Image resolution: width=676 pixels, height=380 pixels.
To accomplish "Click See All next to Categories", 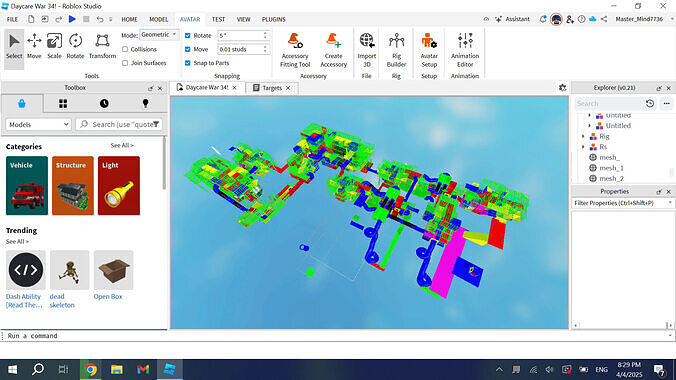I will pyautogui.click(x=122, y=145).
